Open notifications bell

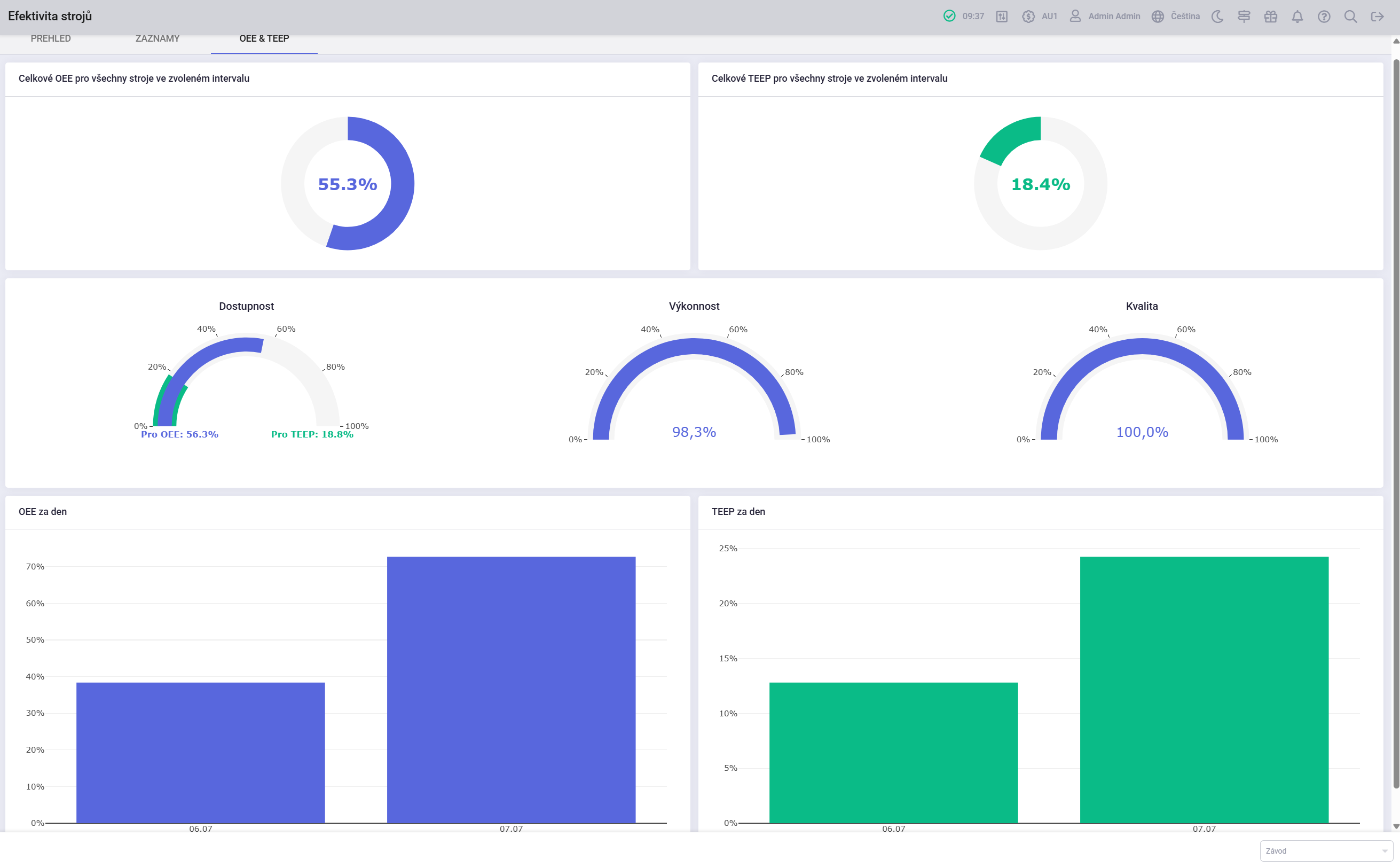tap(1297, 16)
